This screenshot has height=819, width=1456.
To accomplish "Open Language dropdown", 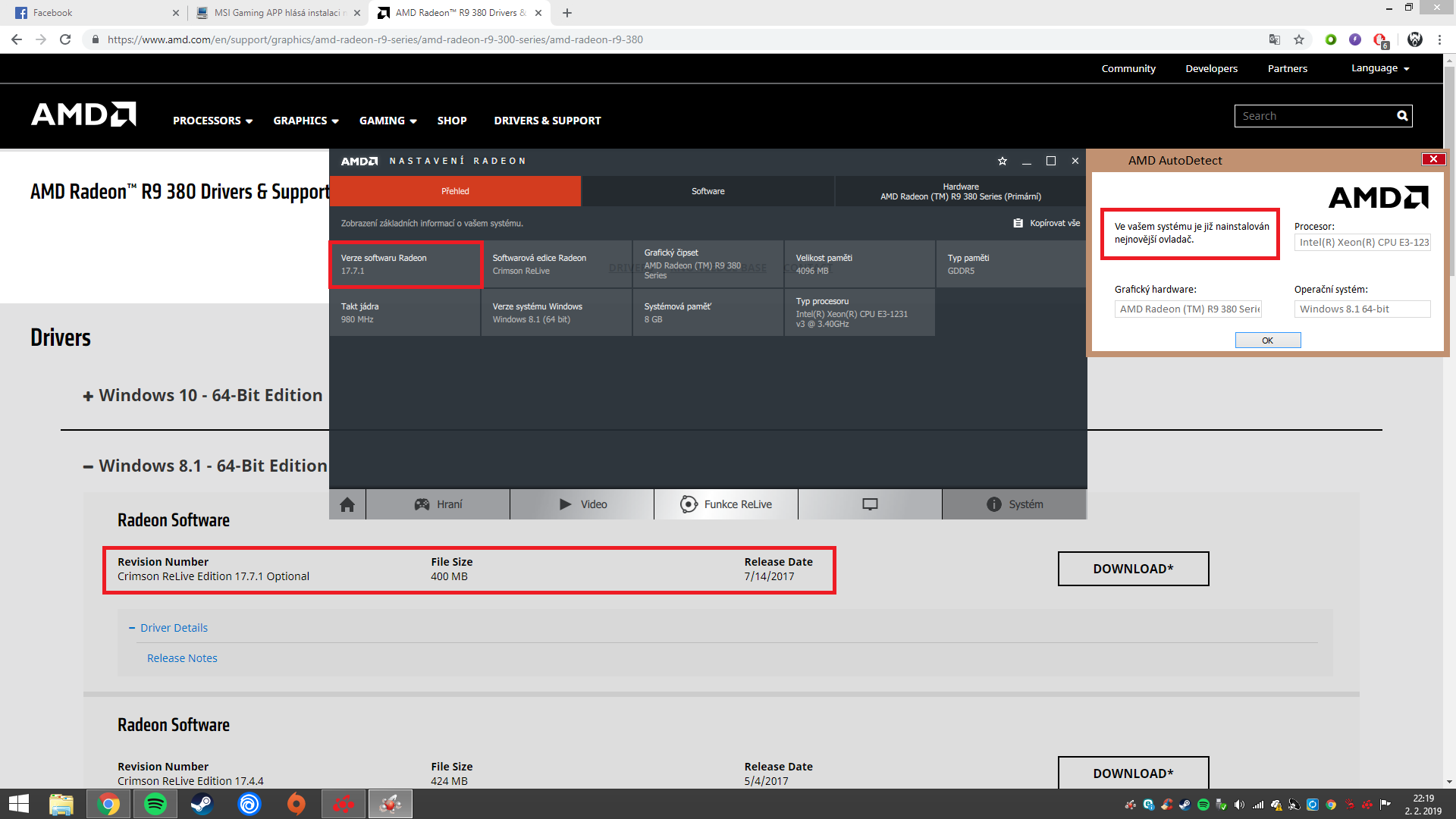I will pyautogui.click(x=1380, y=68).
